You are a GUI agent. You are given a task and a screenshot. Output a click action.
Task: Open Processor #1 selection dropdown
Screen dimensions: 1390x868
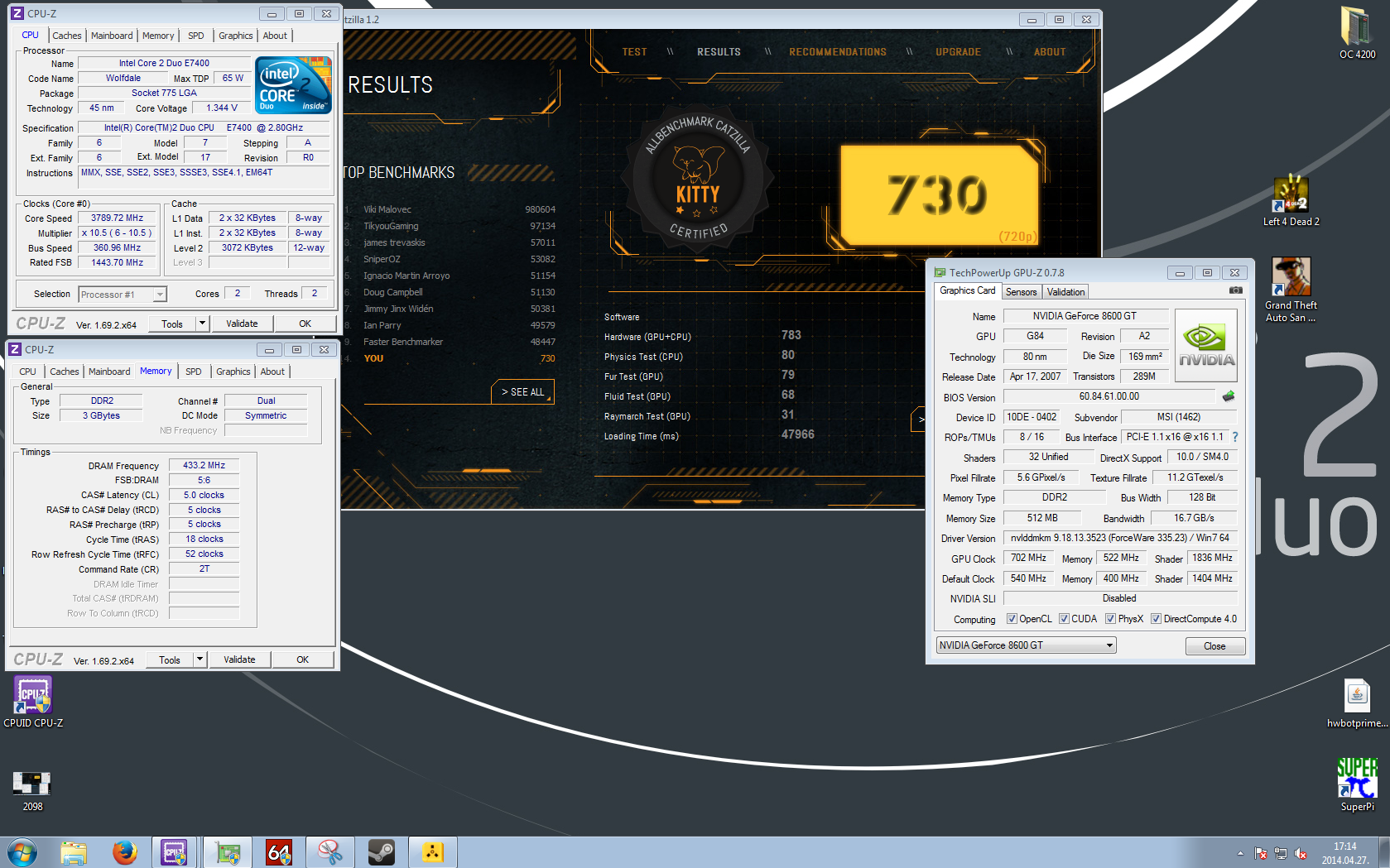pyautogui.click(x=123, y=295)
